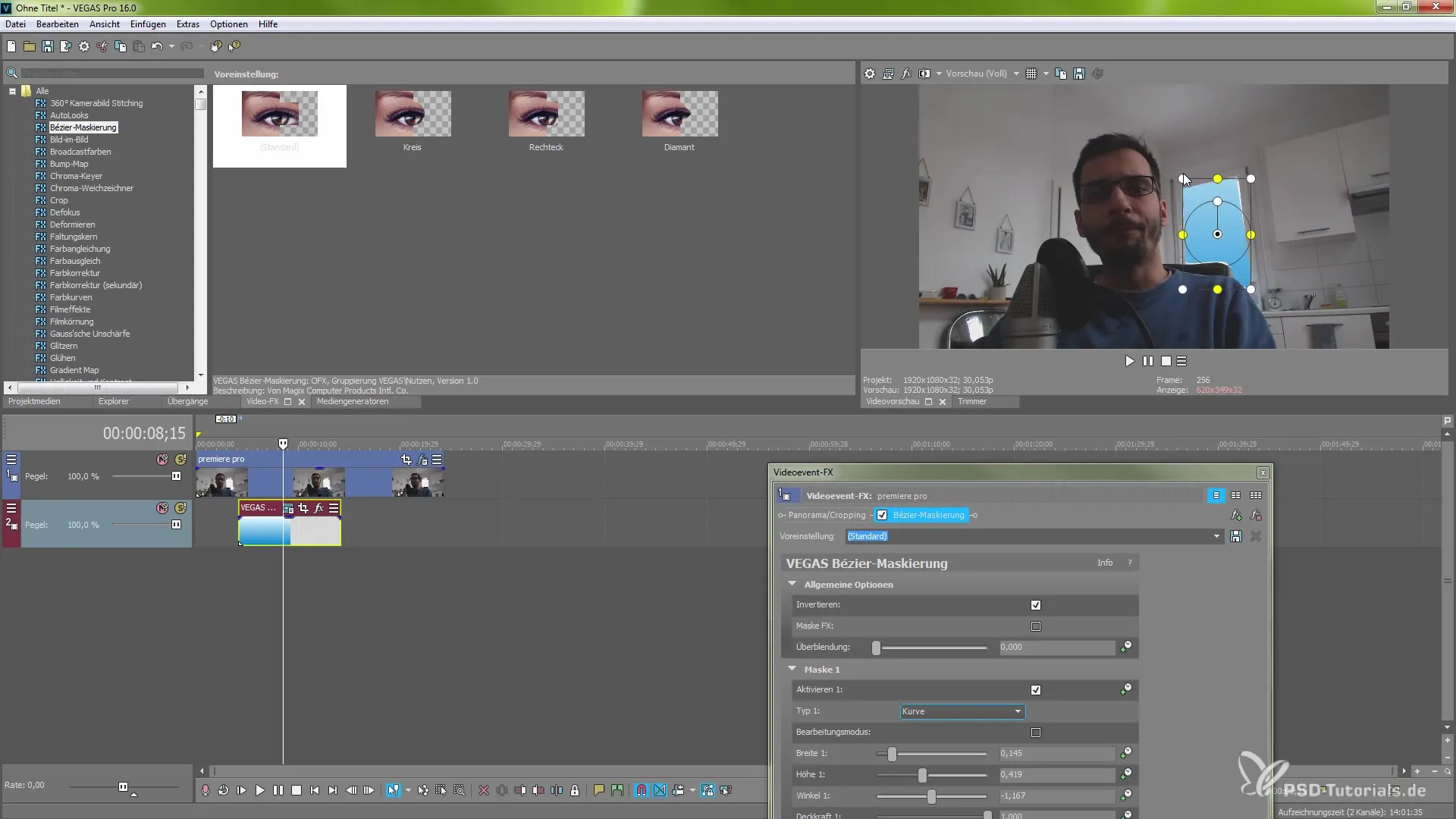Open preview window settings gear
Viewport: 1456px width, 819px height.
[870, 74]
